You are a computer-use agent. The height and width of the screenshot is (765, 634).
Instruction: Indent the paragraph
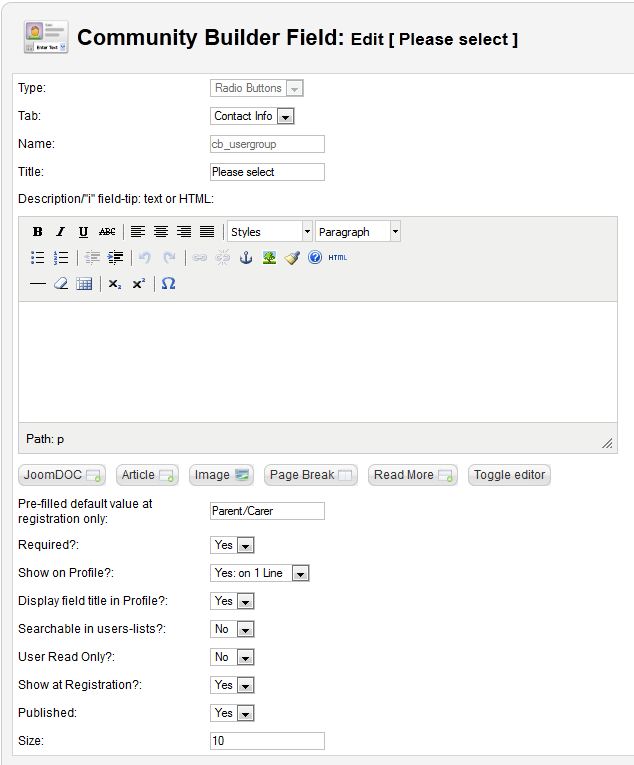[116, 258]
